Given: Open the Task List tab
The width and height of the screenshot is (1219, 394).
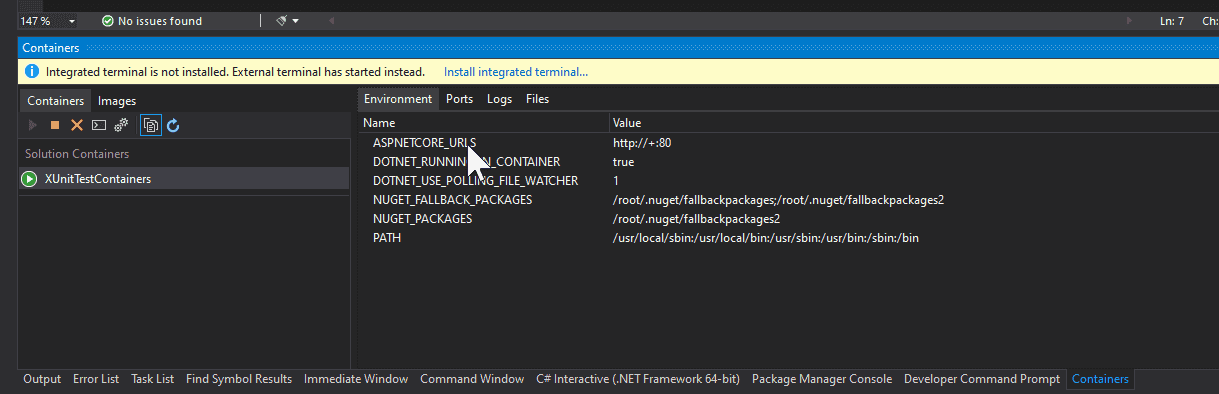Looking at the screenshot, I should [x=153, y=379].
